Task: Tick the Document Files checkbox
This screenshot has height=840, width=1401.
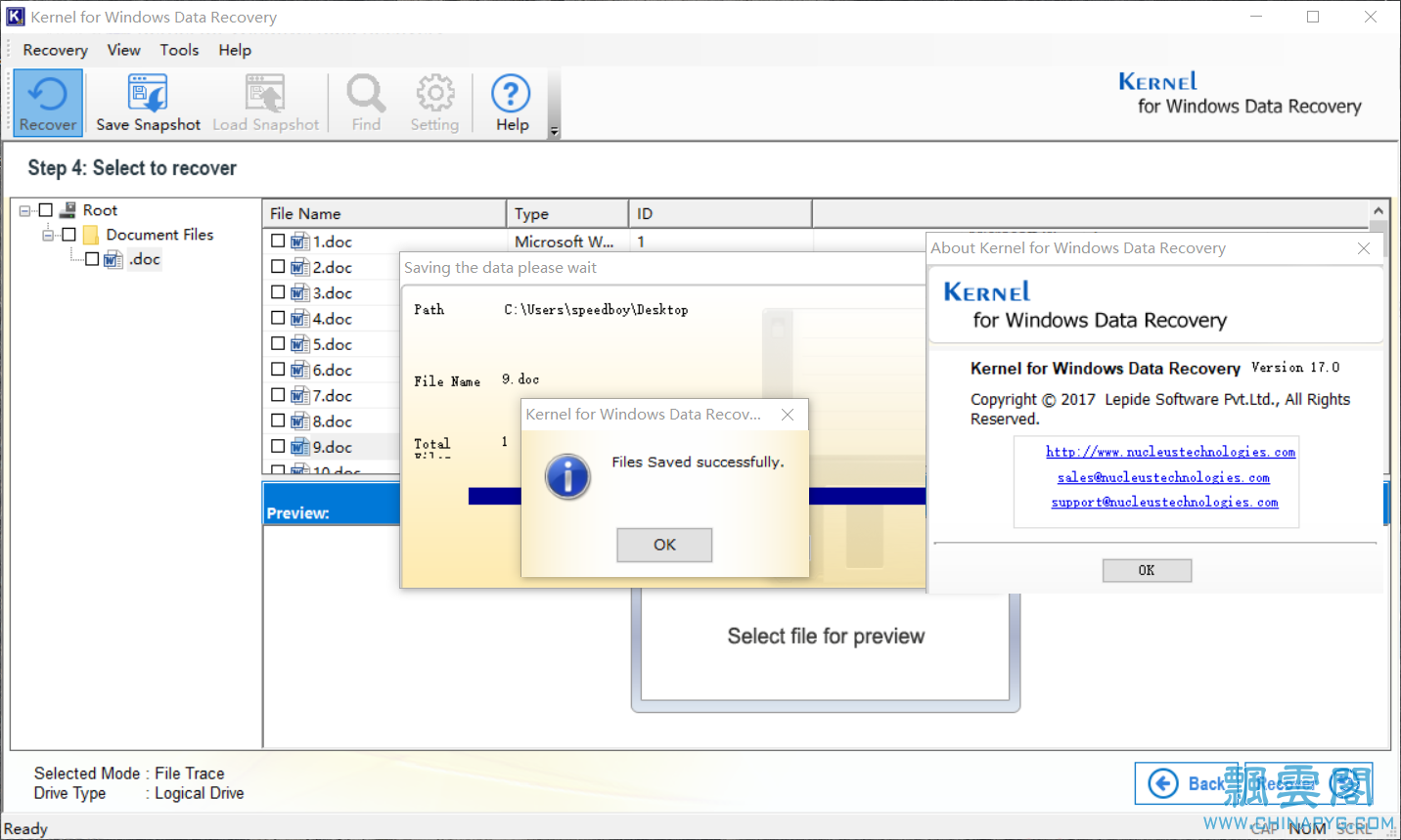Action: pos(68,235)
